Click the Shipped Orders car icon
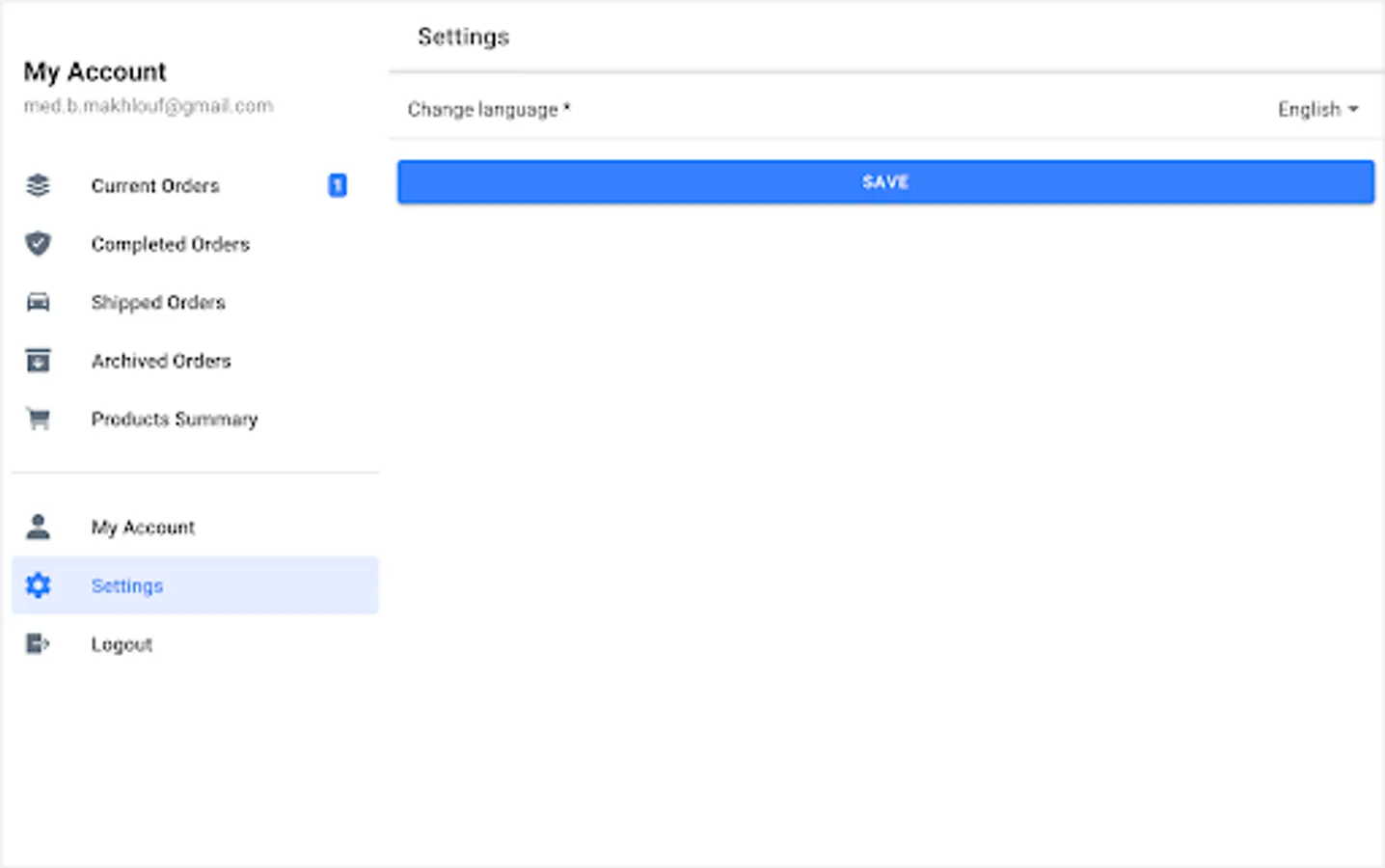This screenshot has height=868, width=1385. point(38,303)
